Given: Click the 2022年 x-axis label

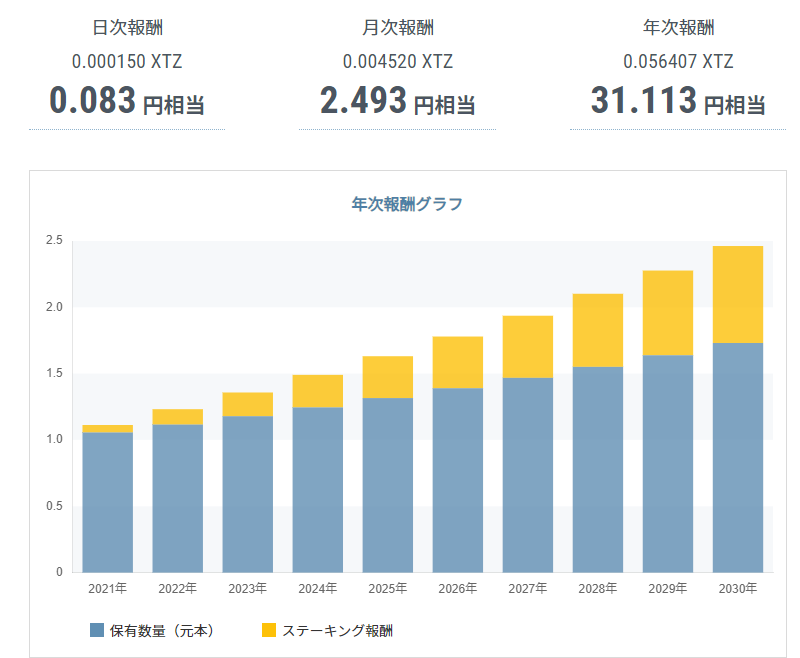Looking at the screenshot, I should [177, 588].
